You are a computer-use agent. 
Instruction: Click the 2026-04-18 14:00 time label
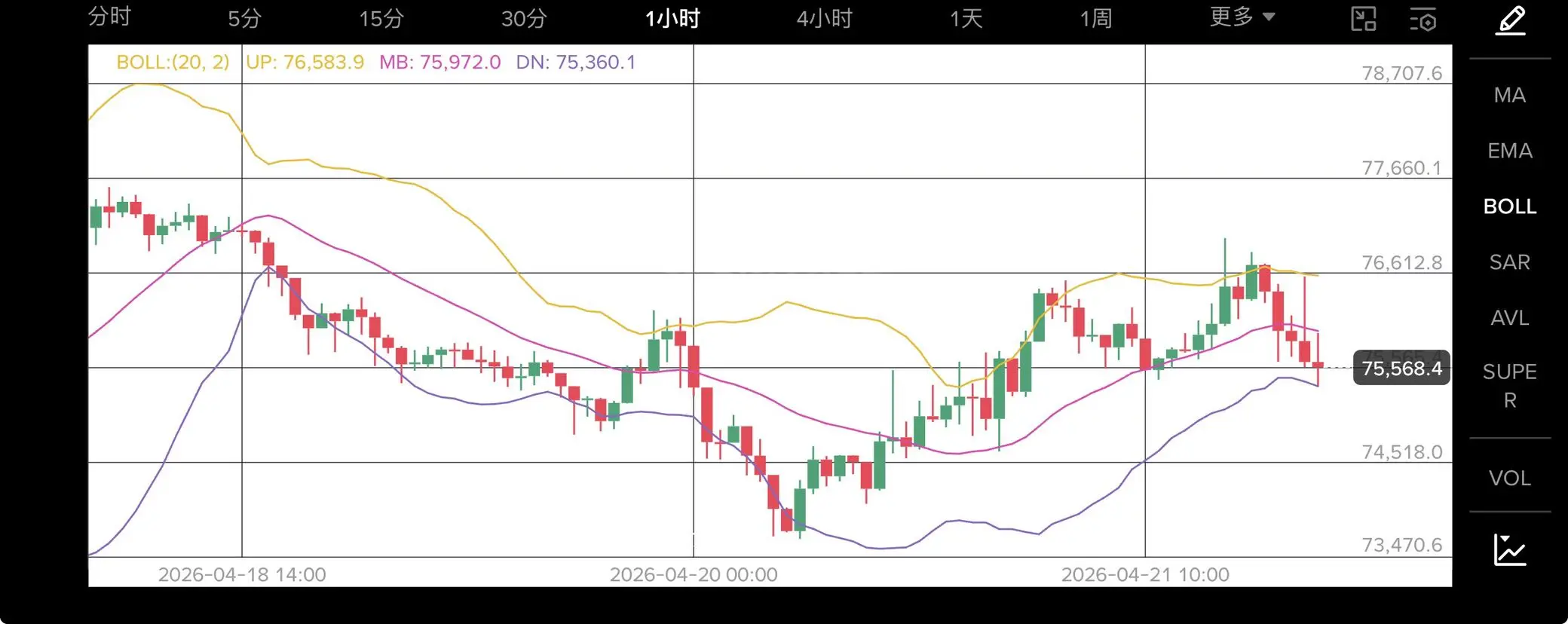point(242,574)
